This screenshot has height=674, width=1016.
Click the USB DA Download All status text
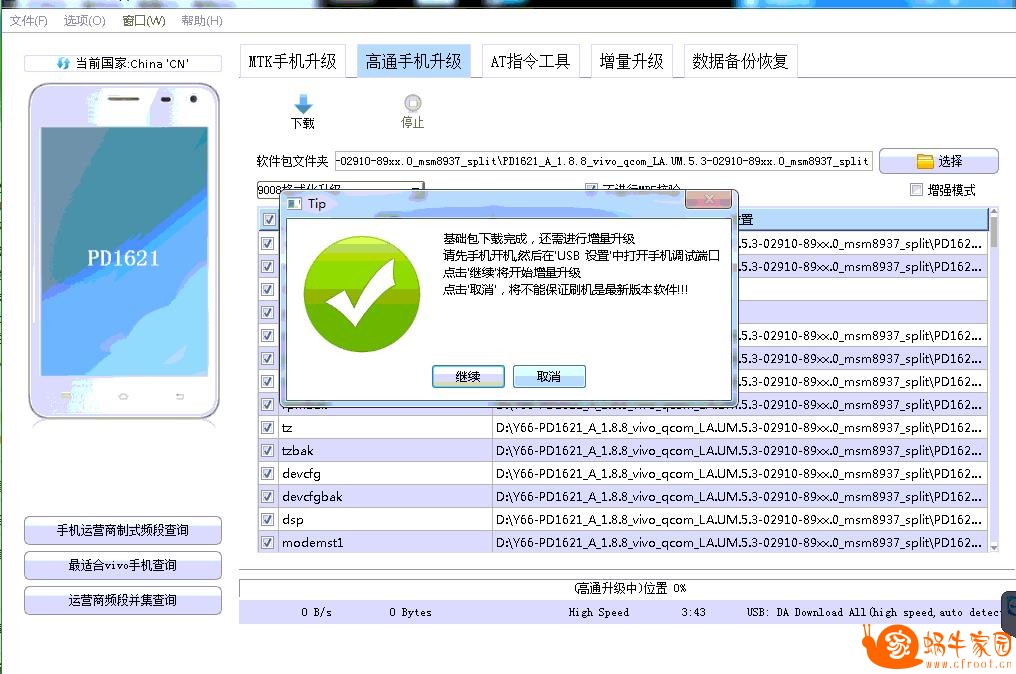(873, 612)
